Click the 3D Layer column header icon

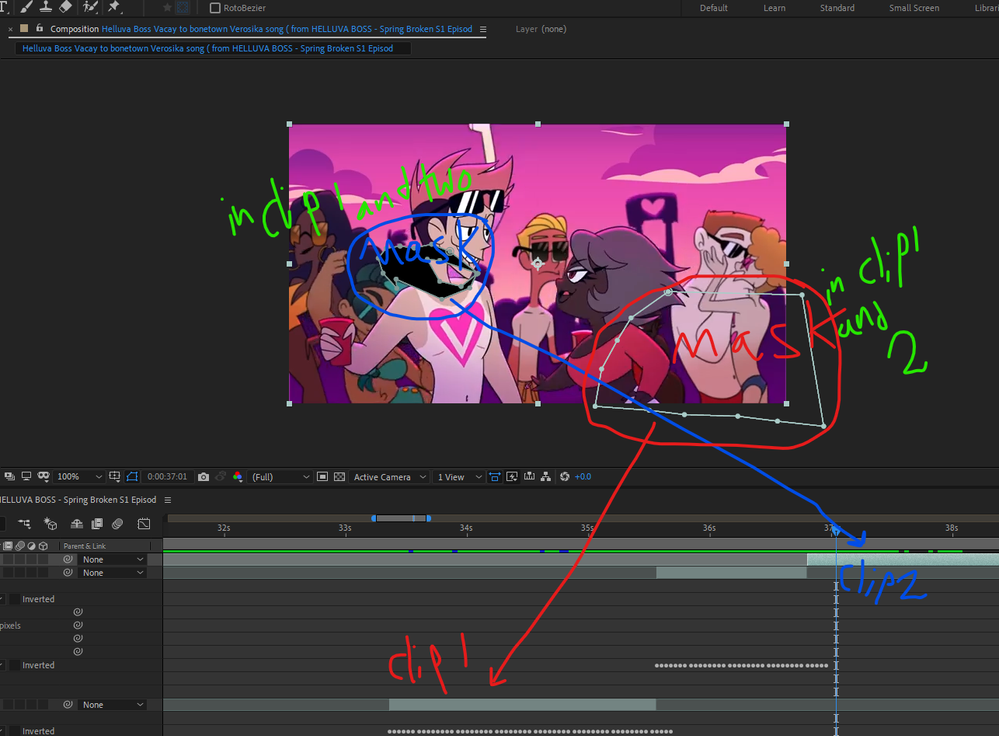(x=43, y=546)
